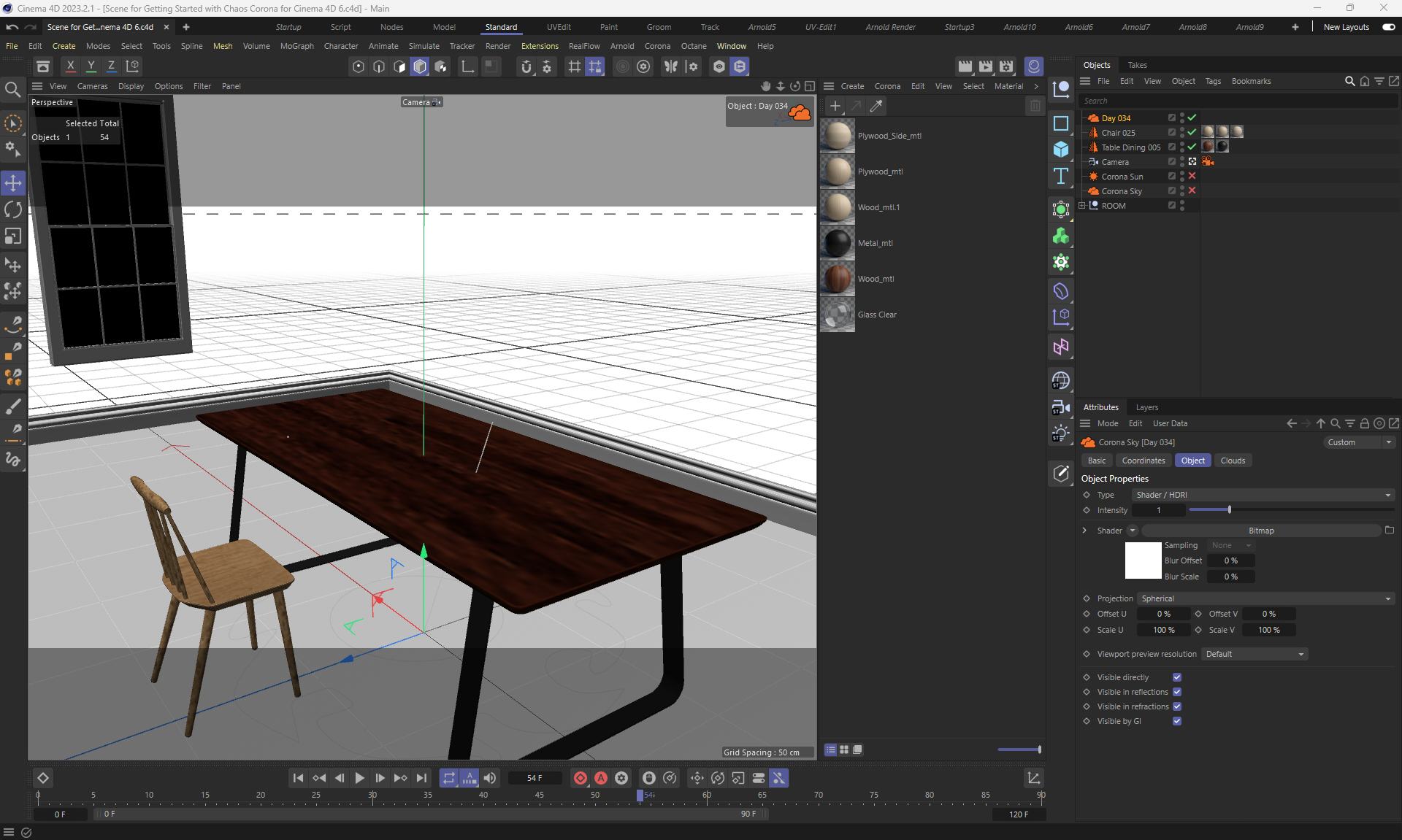Select the Scale tool in left toolbar

coord(13,236)
